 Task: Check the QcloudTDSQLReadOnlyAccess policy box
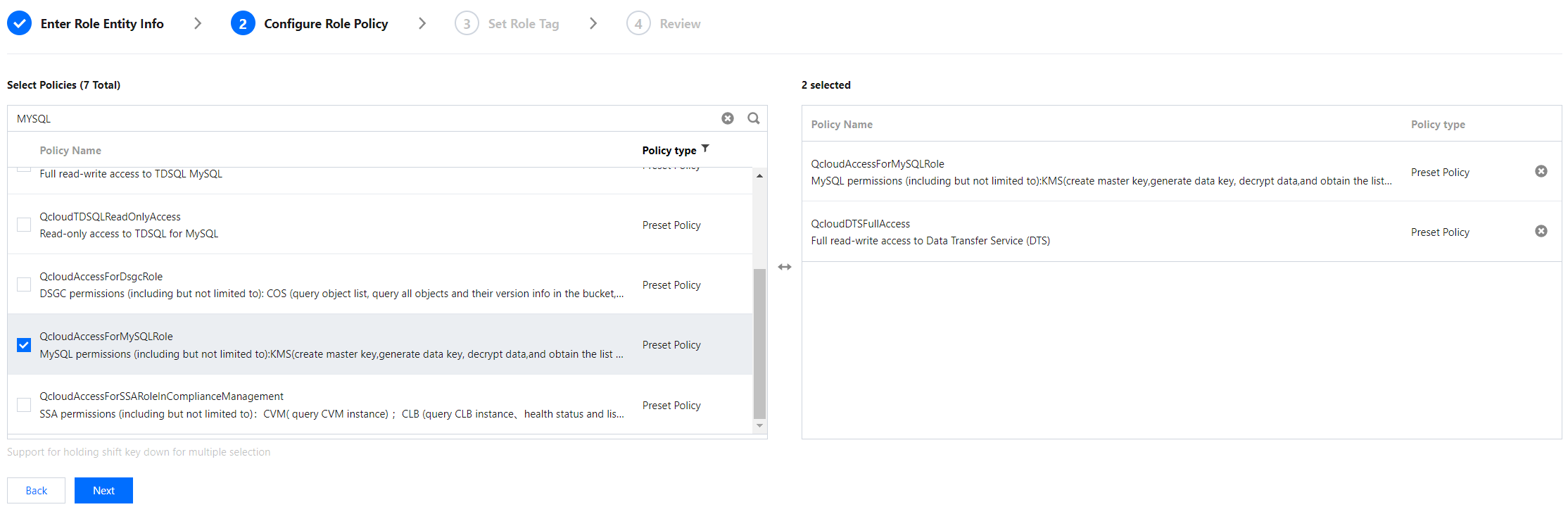(x=24, y=225)
